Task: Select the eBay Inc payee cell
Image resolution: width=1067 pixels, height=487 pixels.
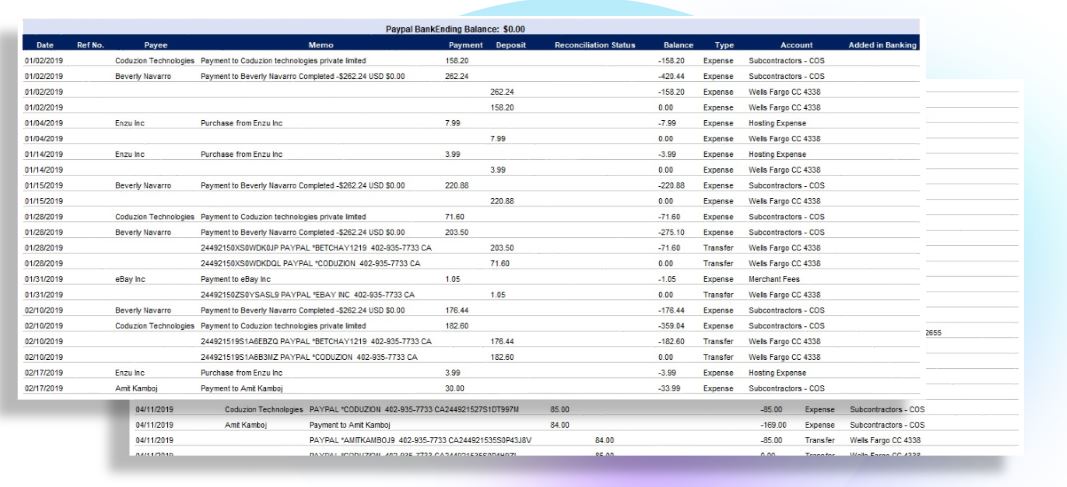Action: tap(130, 279)
